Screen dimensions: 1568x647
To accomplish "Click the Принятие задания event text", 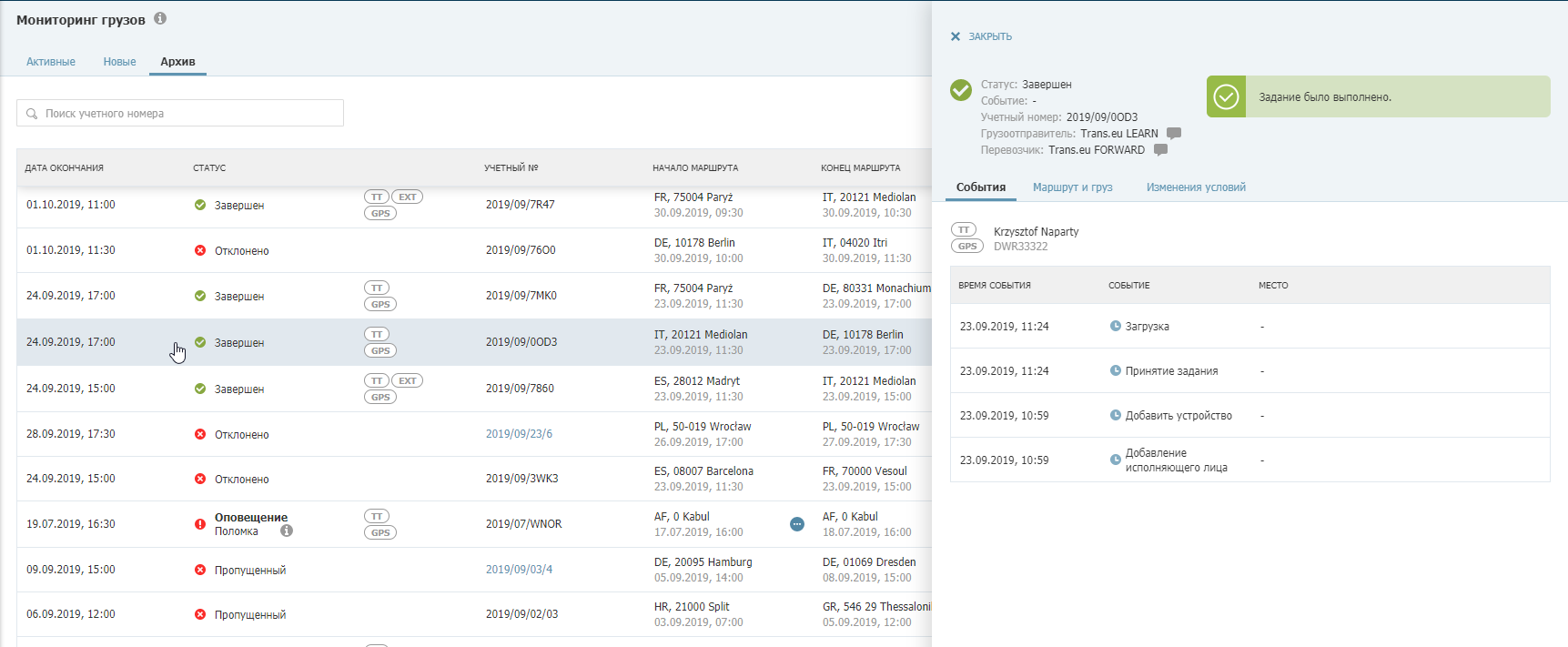I will [x=1171, y=370].
